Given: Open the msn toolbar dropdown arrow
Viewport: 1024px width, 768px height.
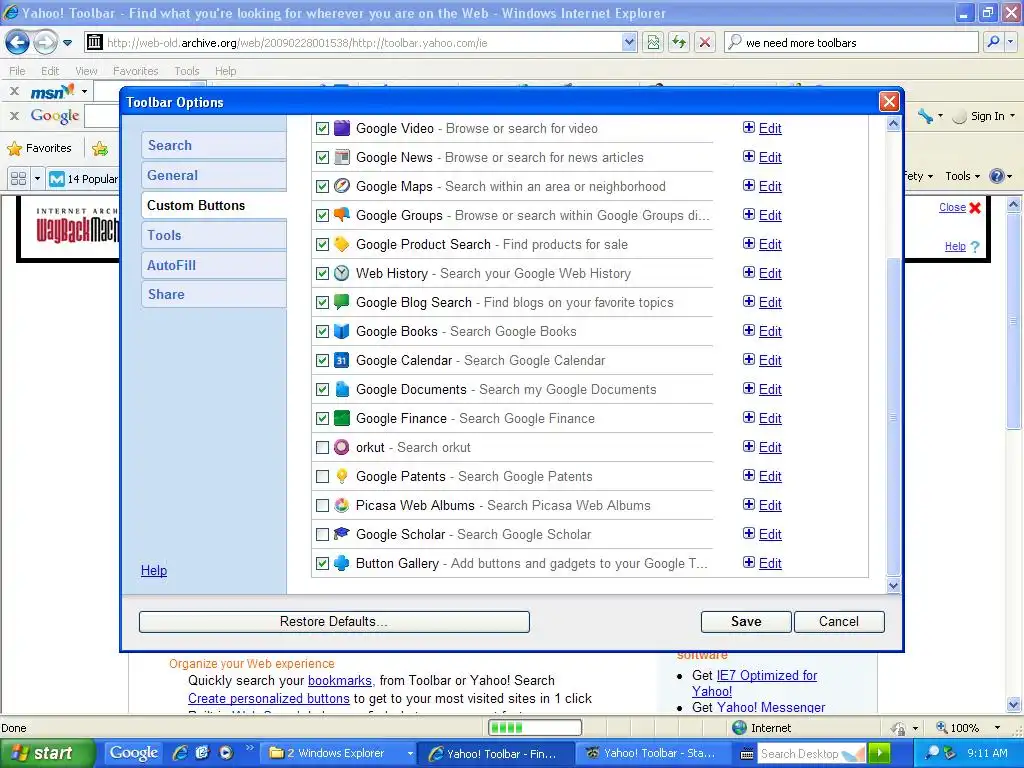Looking at the screenshot, I should coord(84,91).
